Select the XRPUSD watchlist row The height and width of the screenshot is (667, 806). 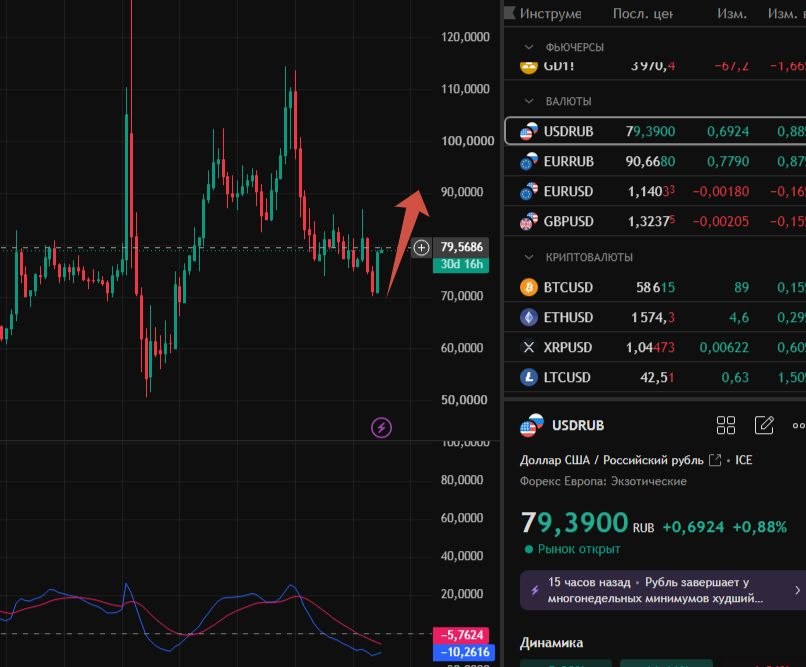(655, 347)
